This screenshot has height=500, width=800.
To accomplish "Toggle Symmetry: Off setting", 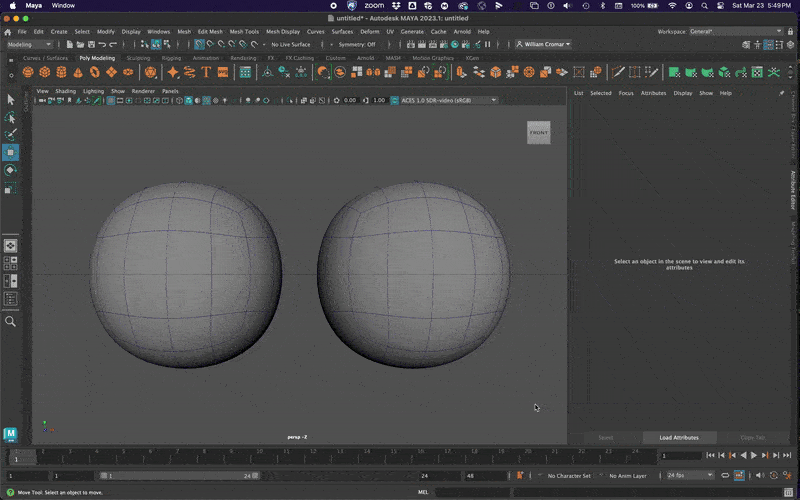I will pos(357,44).
